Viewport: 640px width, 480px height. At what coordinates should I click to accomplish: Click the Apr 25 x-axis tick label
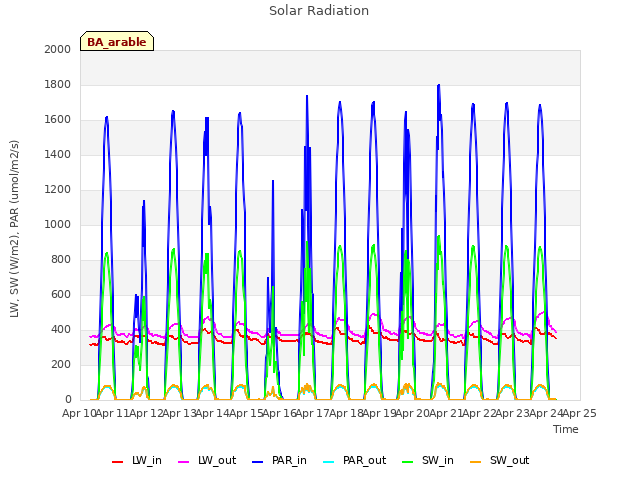coord(580,413)
